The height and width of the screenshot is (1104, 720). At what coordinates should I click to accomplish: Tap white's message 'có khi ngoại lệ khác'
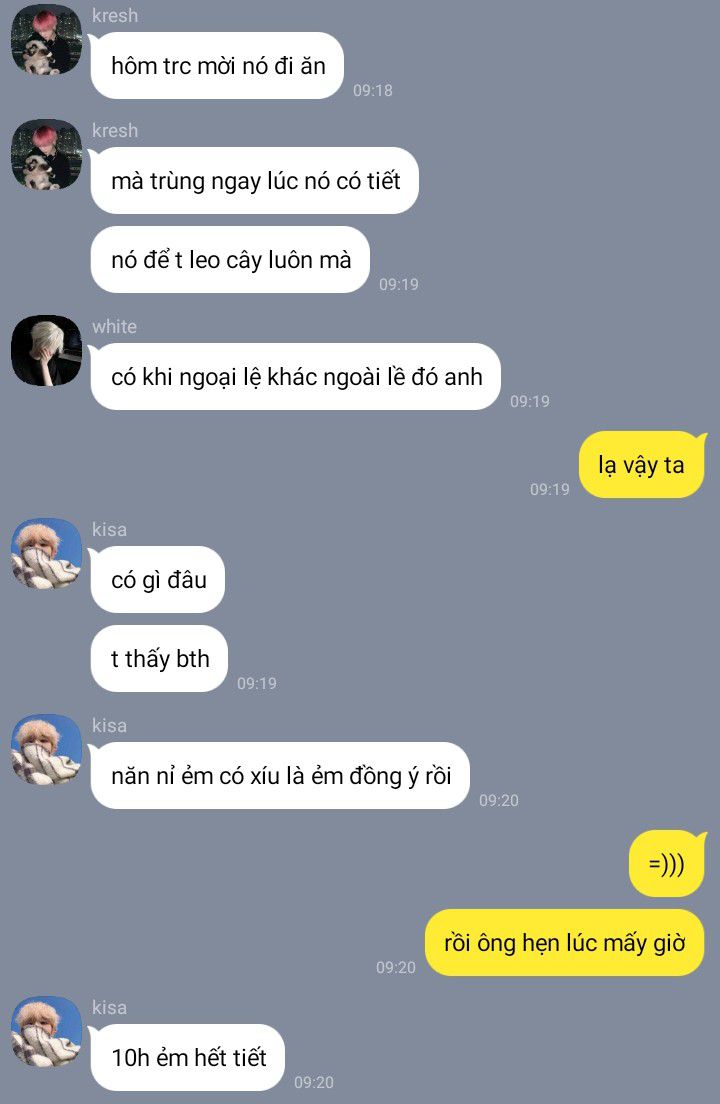296,377
